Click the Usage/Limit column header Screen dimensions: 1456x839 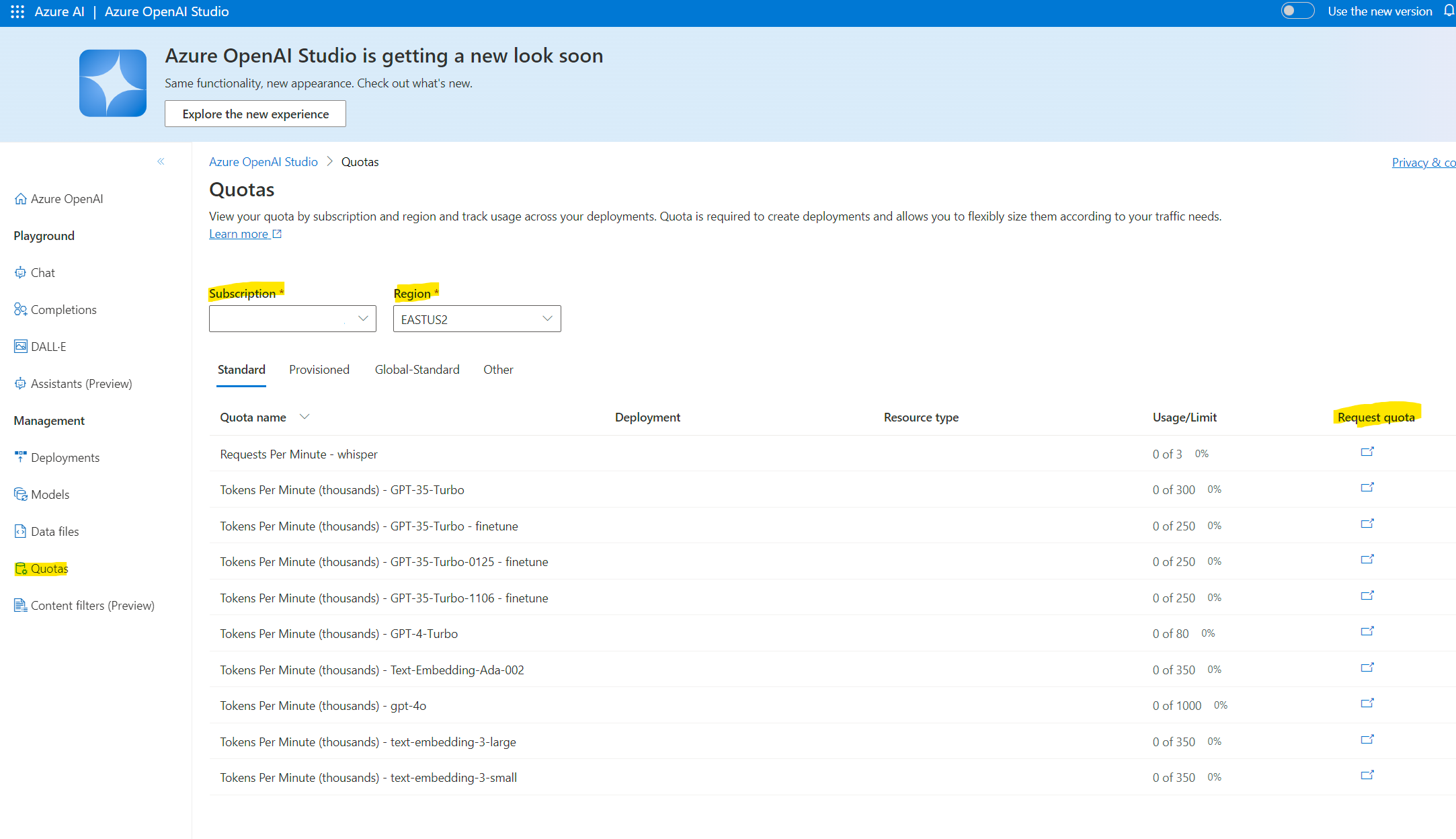click(x=1184, y=417)
